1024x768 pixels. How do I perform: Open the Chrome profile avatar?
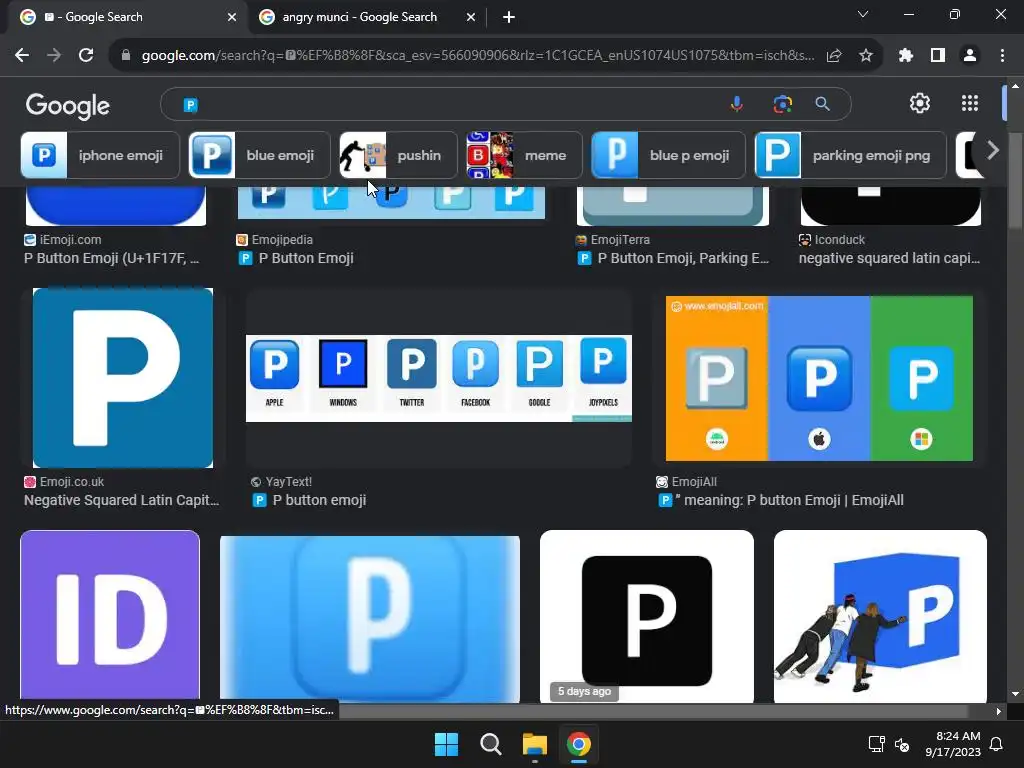[970, 56]
